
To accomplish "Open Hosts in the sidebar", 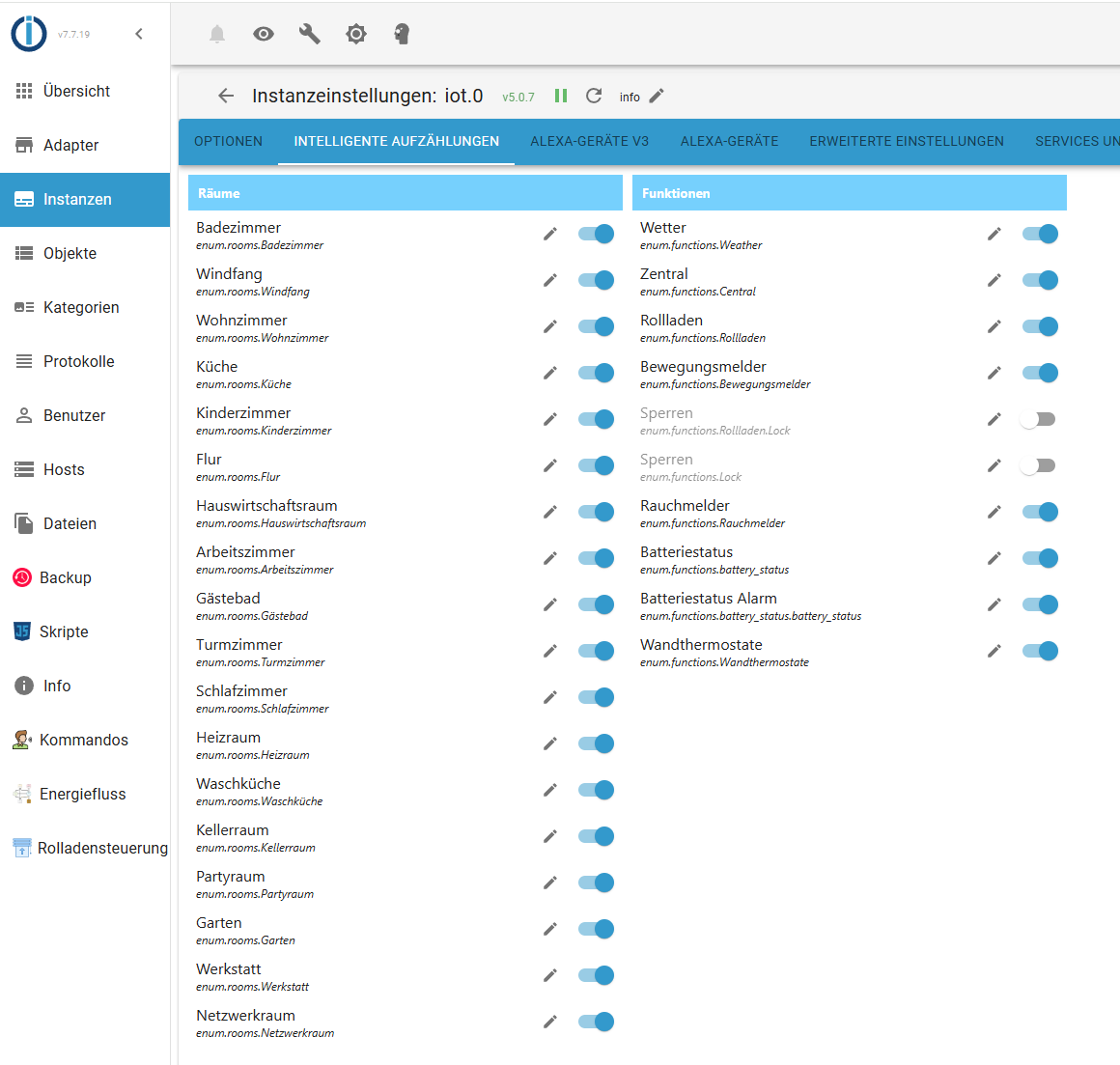I will pos(85,469).
